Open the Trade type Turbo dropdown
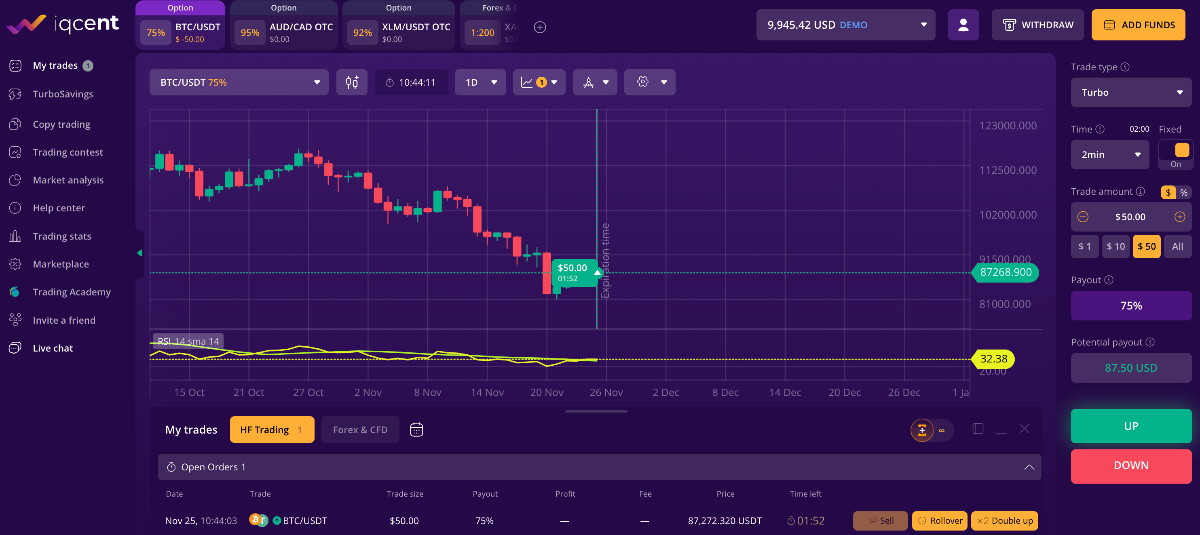The width and height of the screenshot is (1200, 535). (1130, 92)
